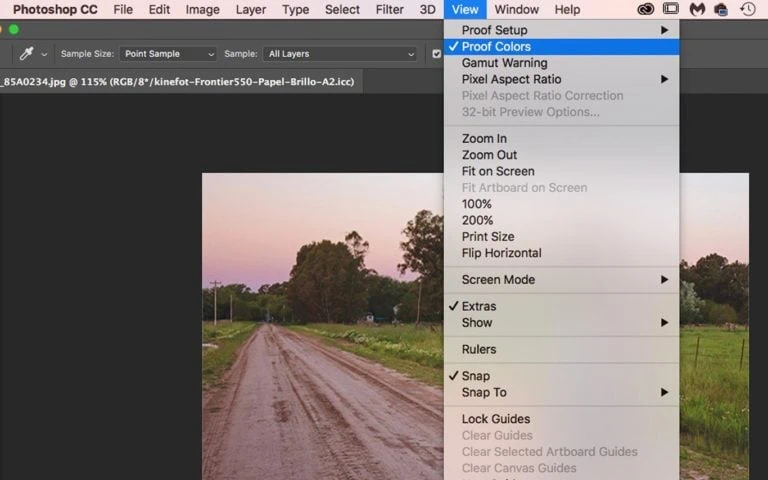The width and height of the screenshot is (768, 480).
Task: Choose Lock Guides
Action: click(561, 419)
